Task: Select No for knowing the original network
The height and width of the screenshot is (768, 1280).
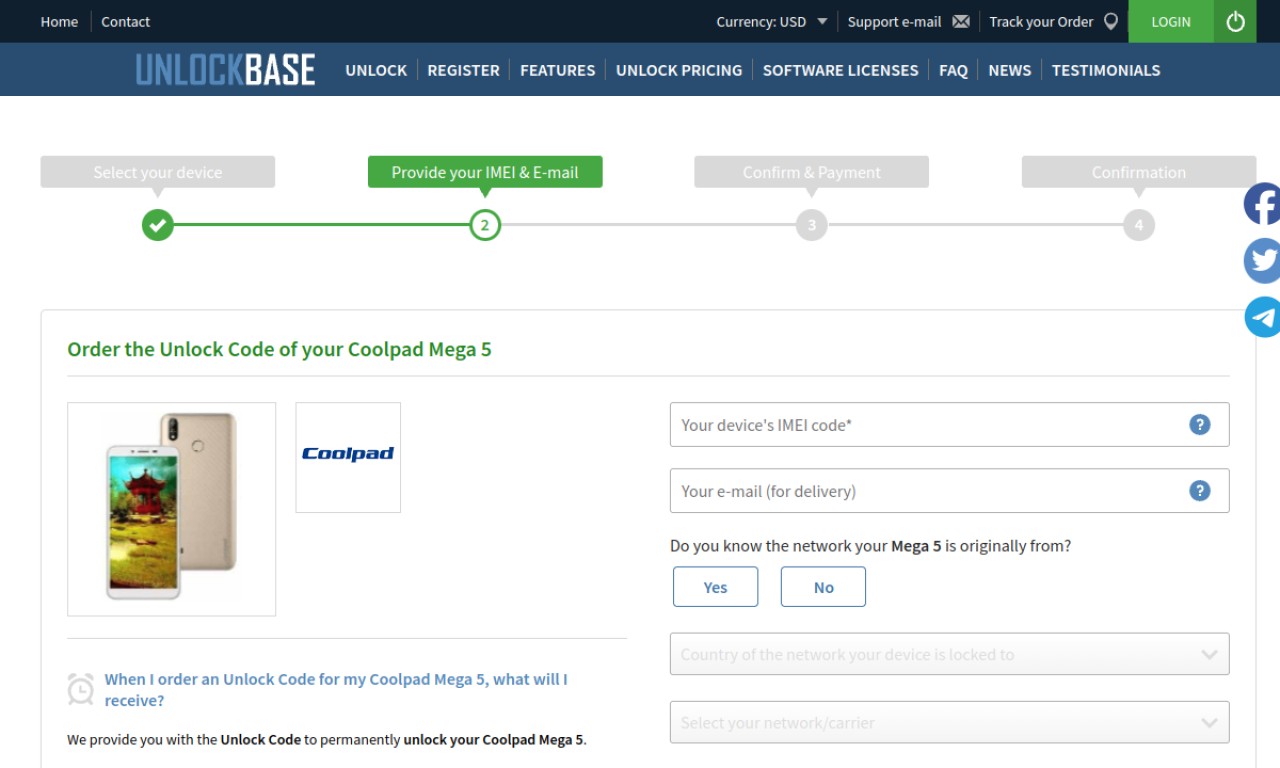Action: (823, 587)
